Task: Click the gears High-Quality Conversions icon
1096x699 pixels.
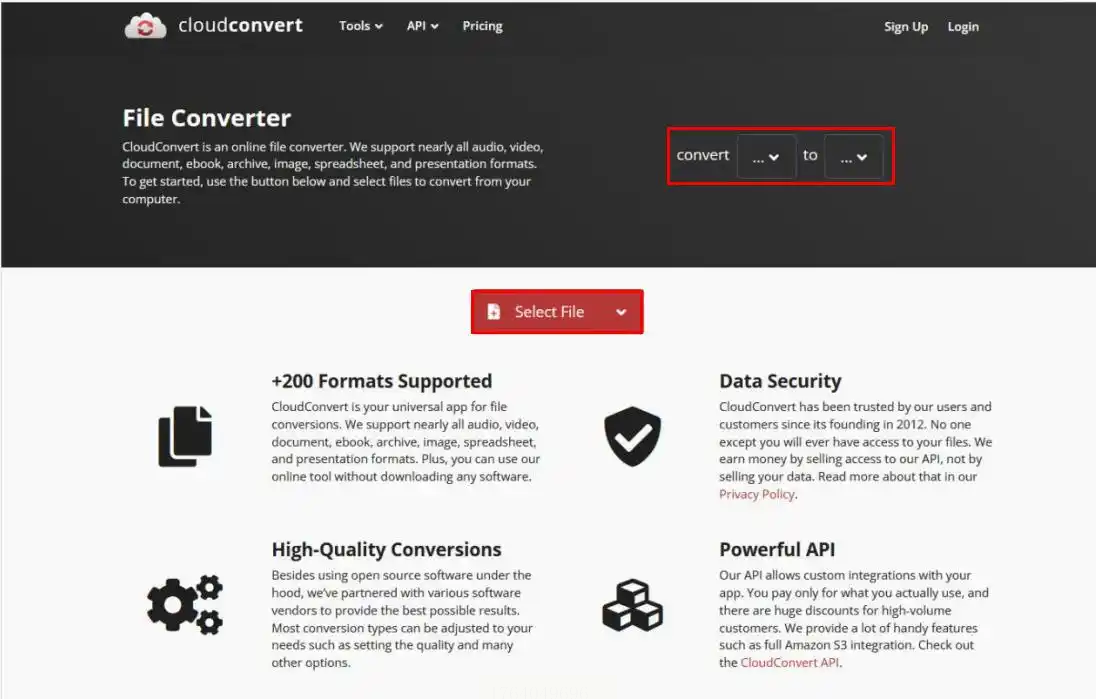Action: (x=185, y=605)
